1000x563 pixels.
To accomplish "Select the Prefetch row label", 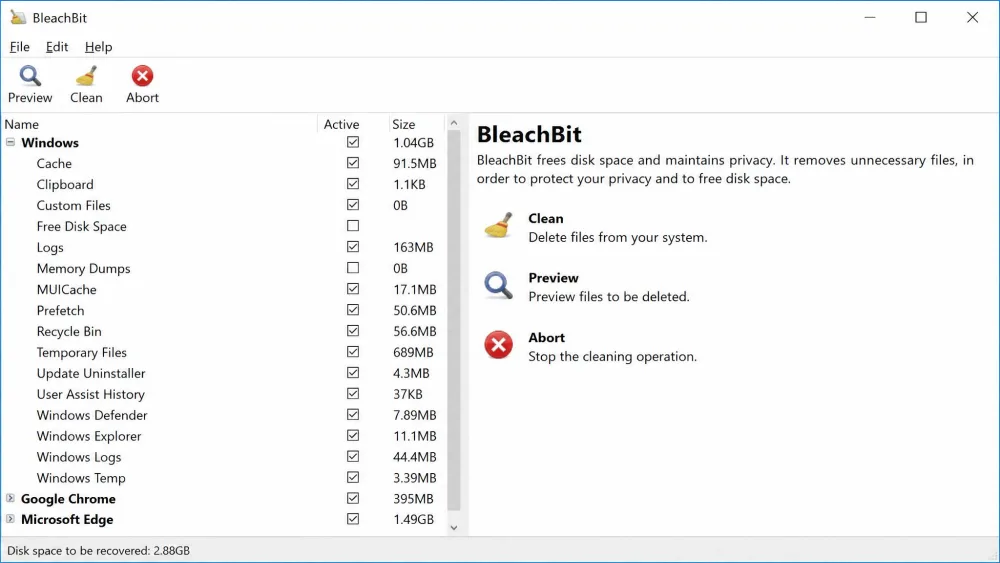I will tap(61, 311).
